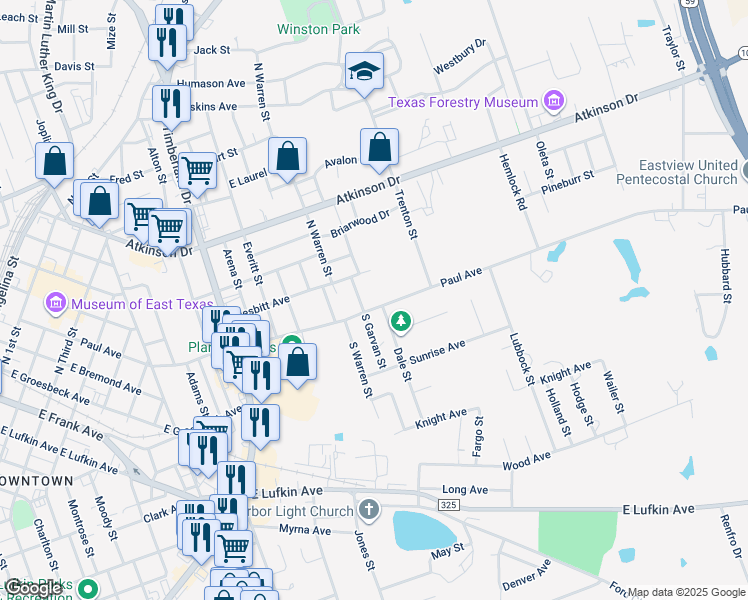This screenshot has height=600, width=748.
Task: Open the restaurant marker next to Humason Ave
Action: [x=171, y=104]
